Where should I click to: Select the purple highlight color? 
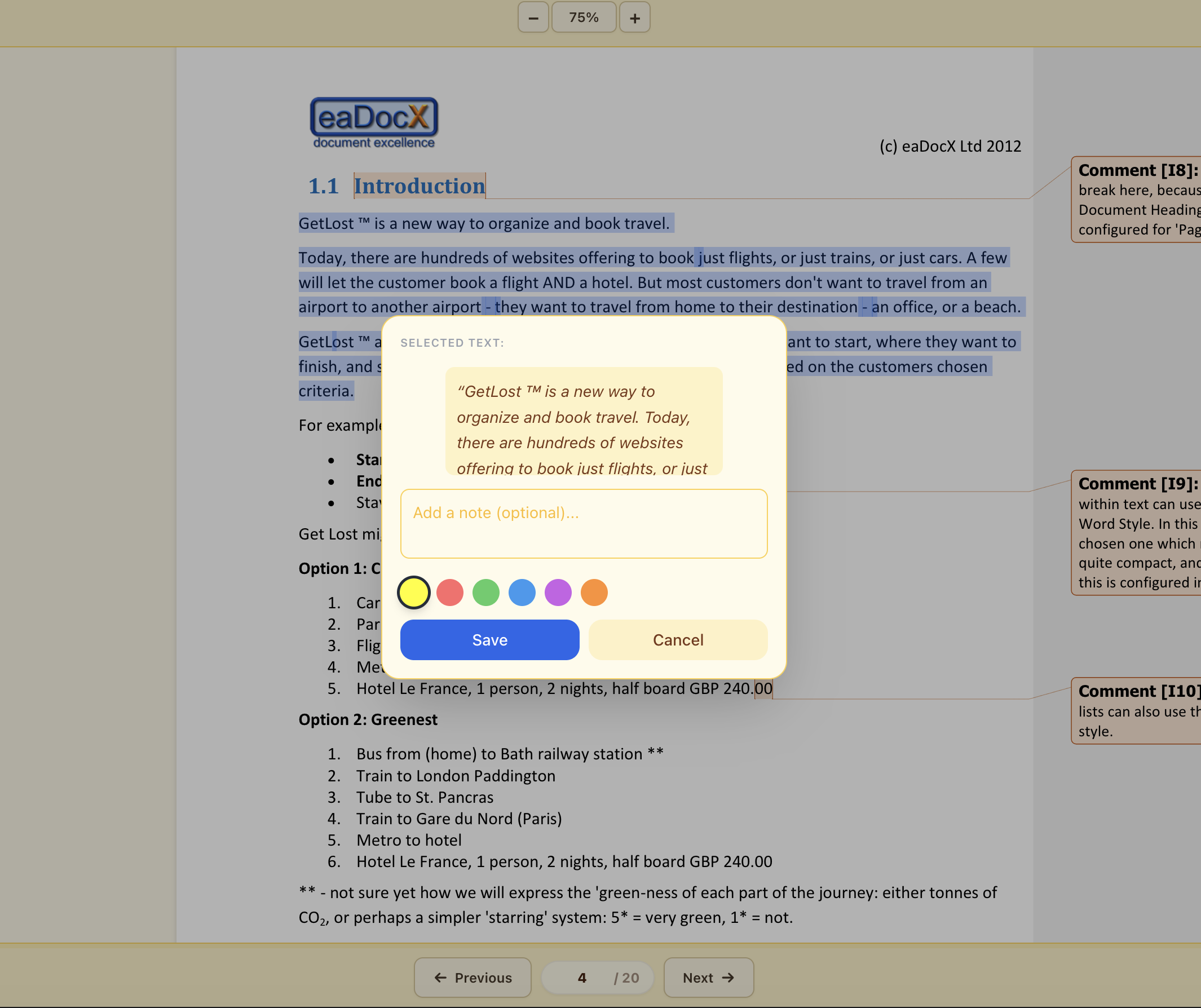(x=558, y=593)
